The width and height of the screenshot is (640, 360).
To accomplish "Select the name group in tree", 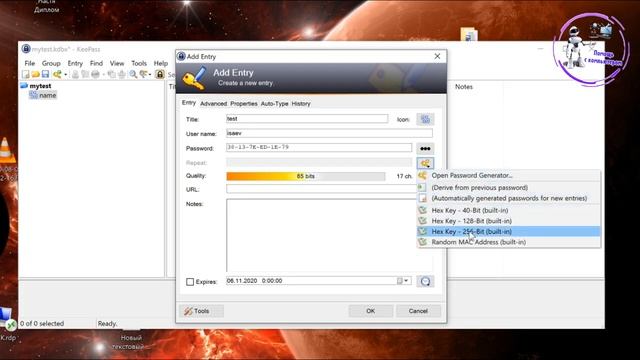I will click(x=47, y=95).
